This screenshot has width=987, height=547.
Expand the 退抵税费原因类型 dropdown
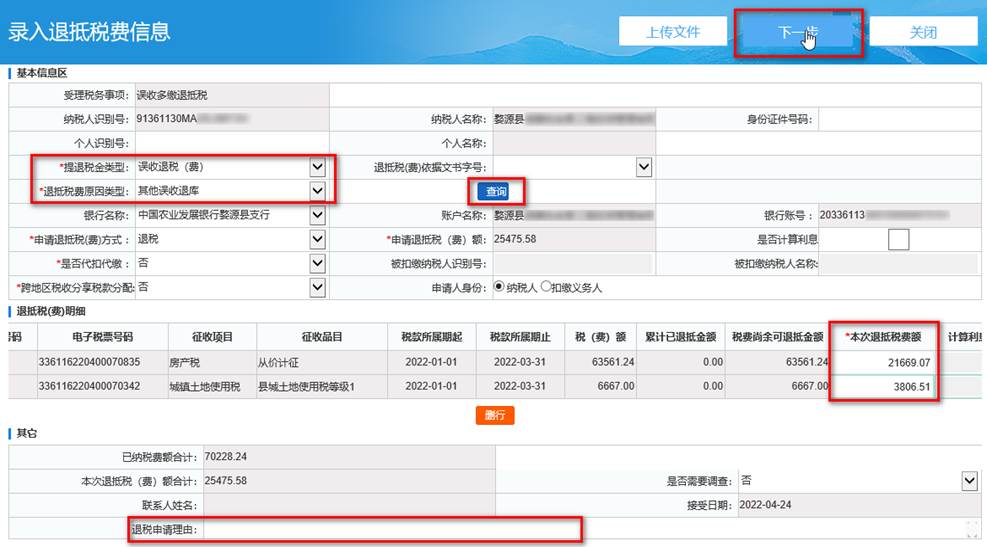coord(317,190)
